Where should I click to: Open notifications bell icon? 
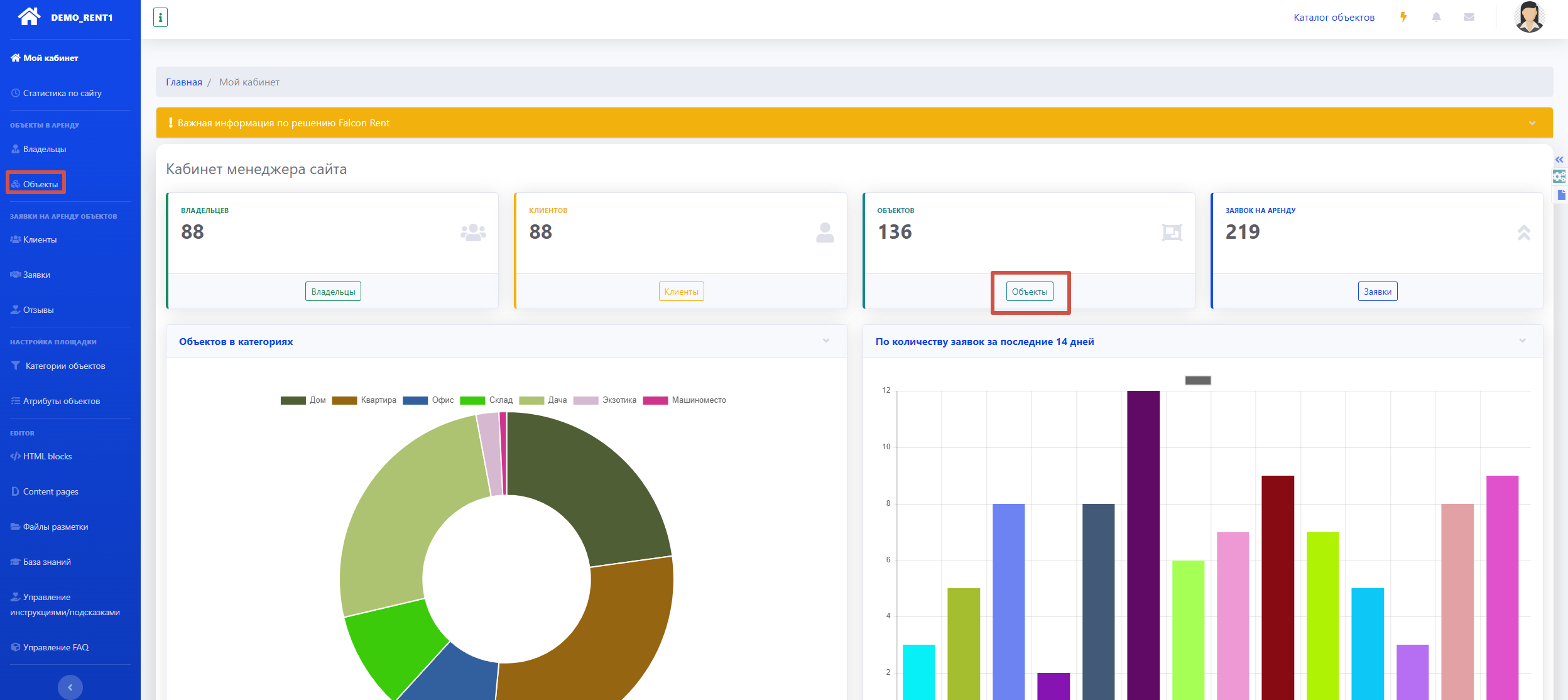[1436, 17]
